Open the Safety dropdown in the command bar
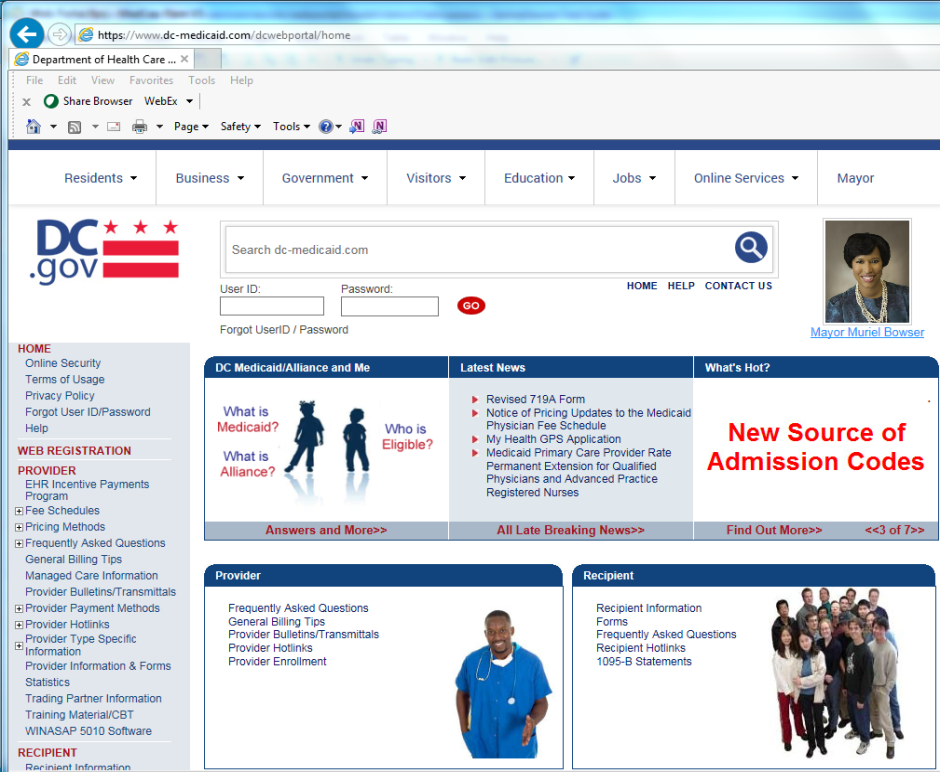940x772 pixels. [x=240, y=127]
